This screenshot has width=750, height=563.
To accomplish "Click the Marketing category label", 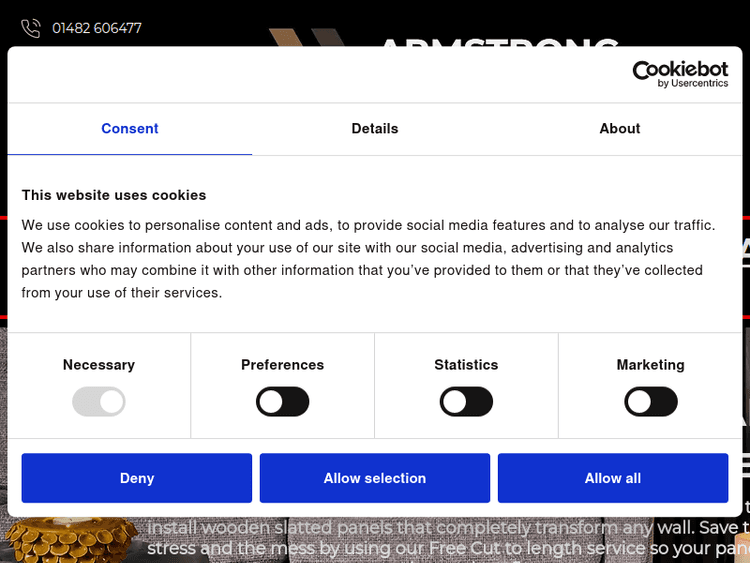I will point(651,365).
